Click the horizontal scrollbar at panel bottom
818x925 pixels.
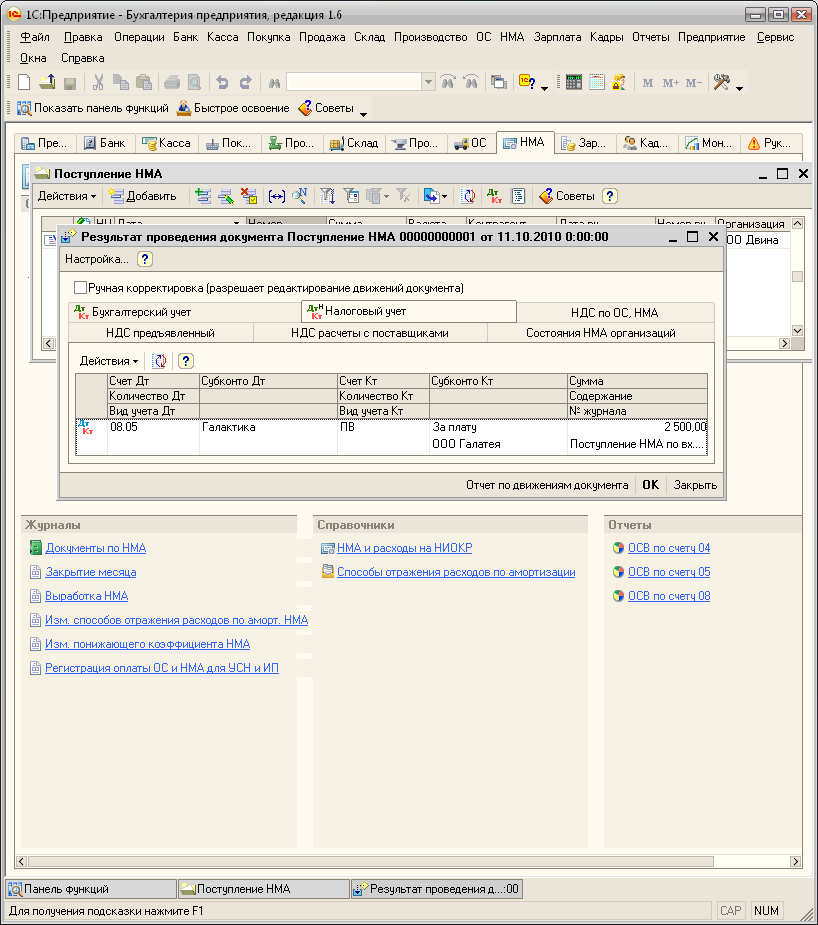(x=371, y=861)
